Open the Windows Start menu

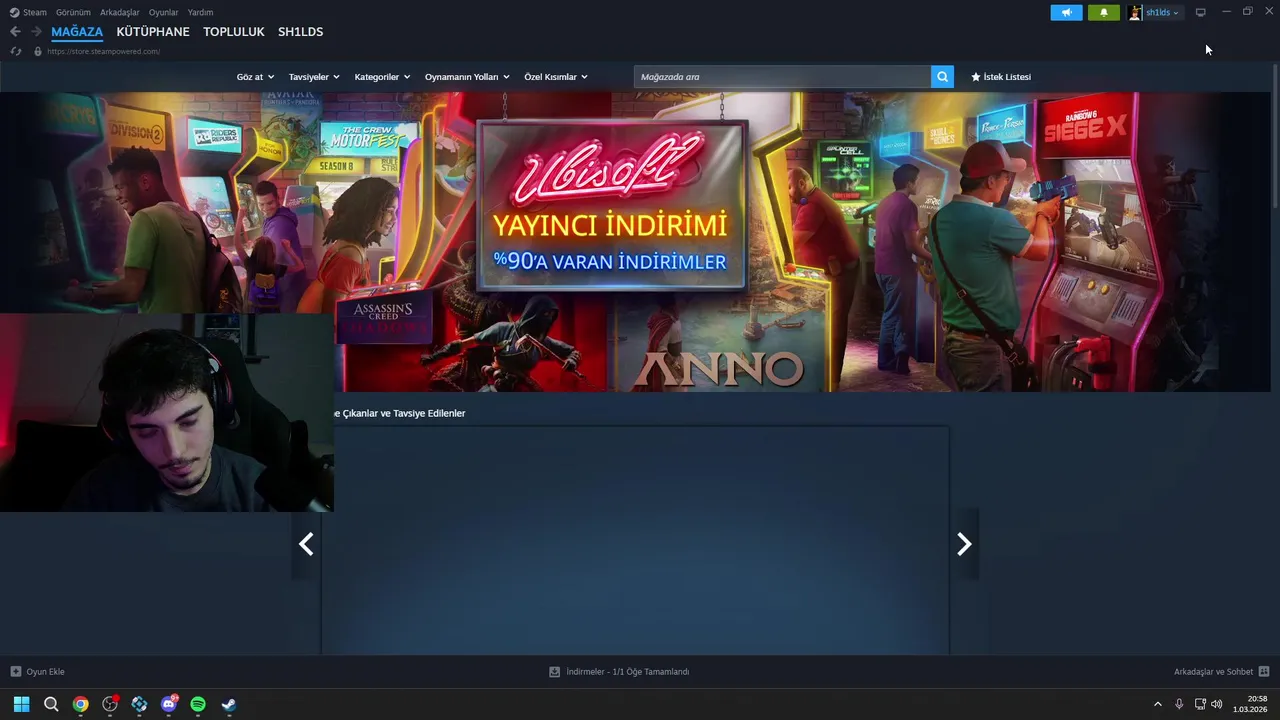click(21, 704)
